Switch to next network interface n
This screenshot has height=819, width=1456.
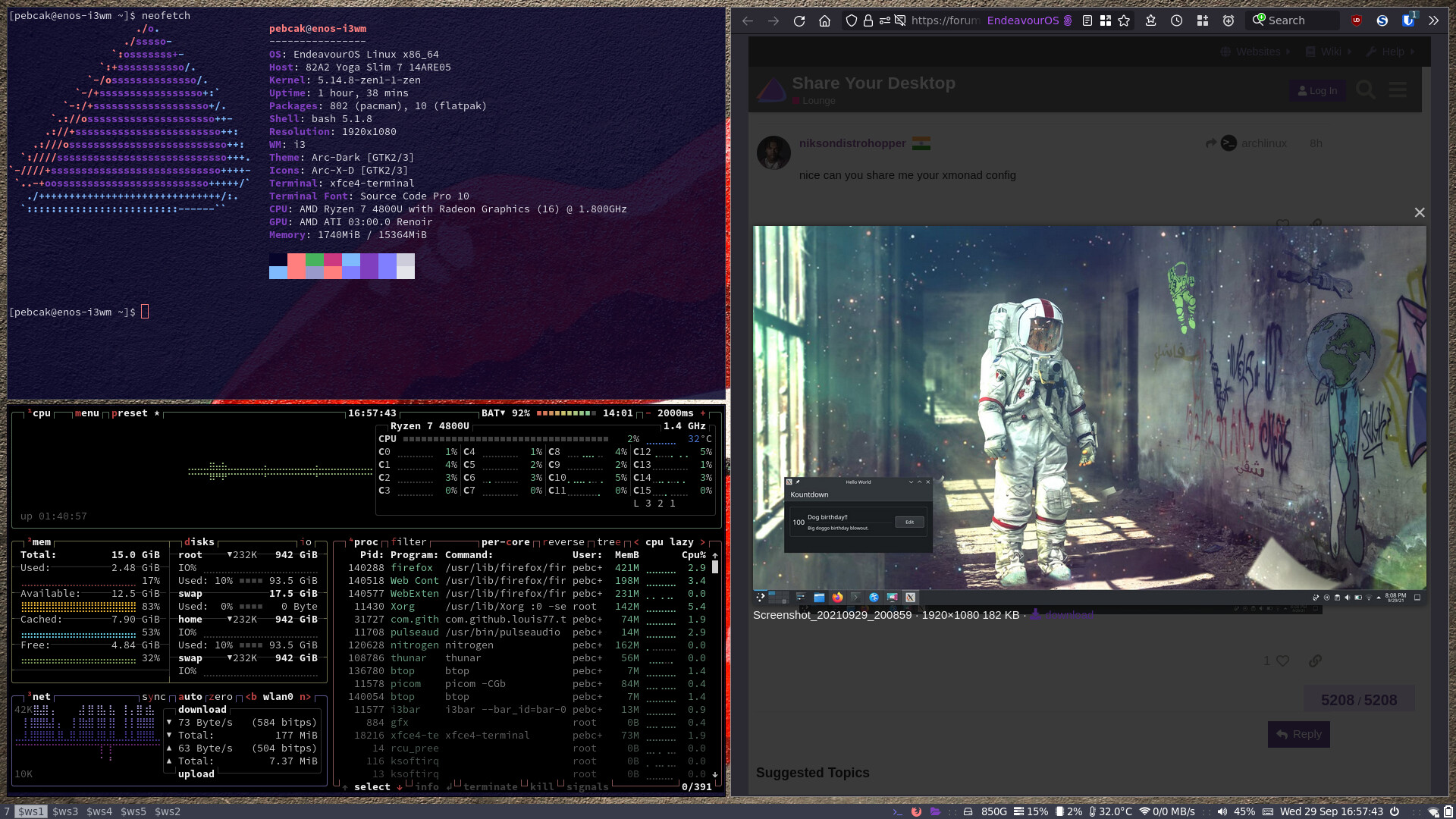(306, 697)
